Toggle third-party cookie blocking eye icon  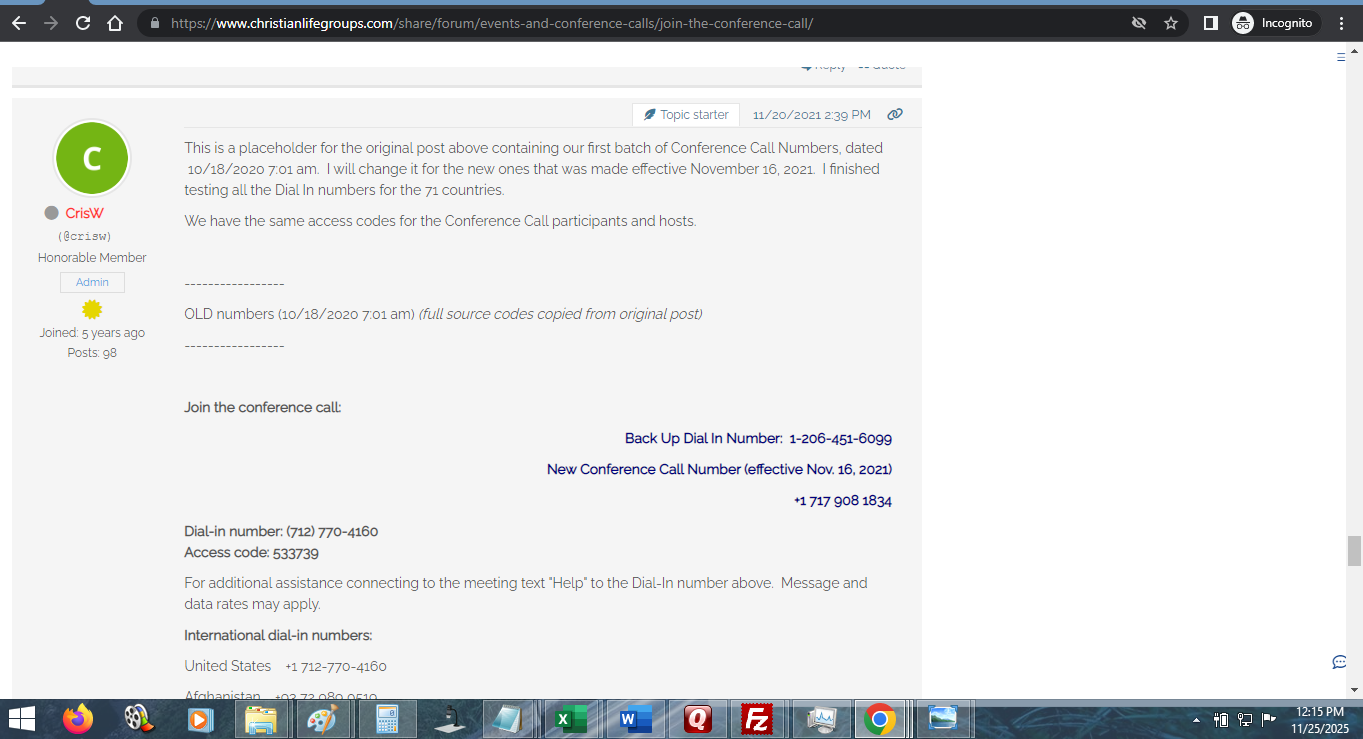coord(1138,23)
